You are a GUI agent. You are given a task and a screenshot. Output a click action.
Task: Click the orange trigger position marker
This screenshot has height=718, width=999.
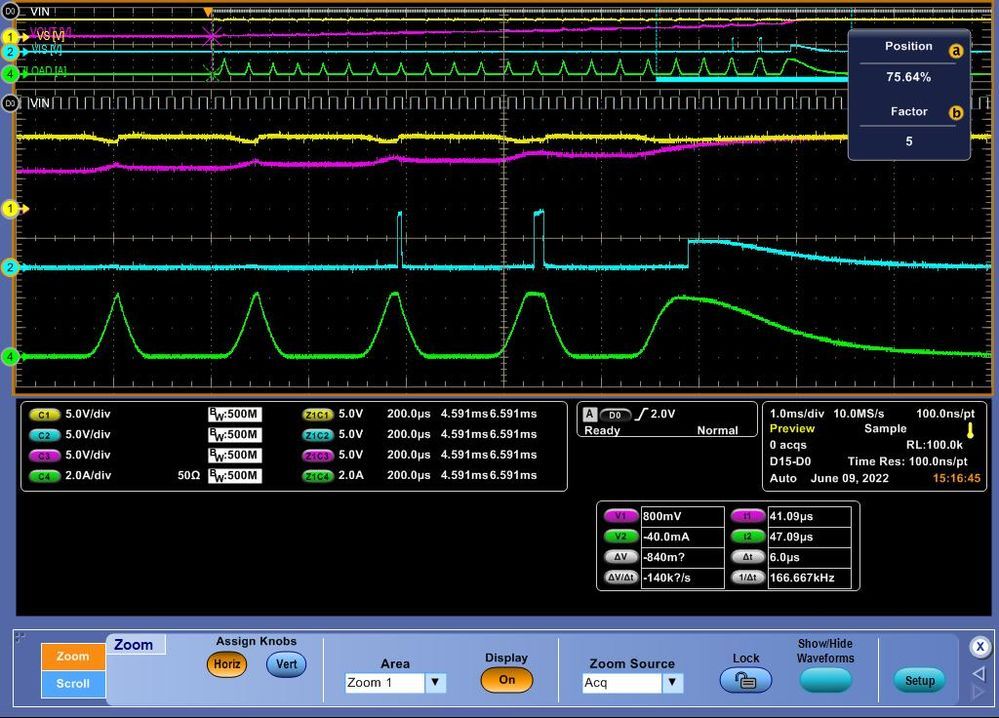tap(207, 12)
